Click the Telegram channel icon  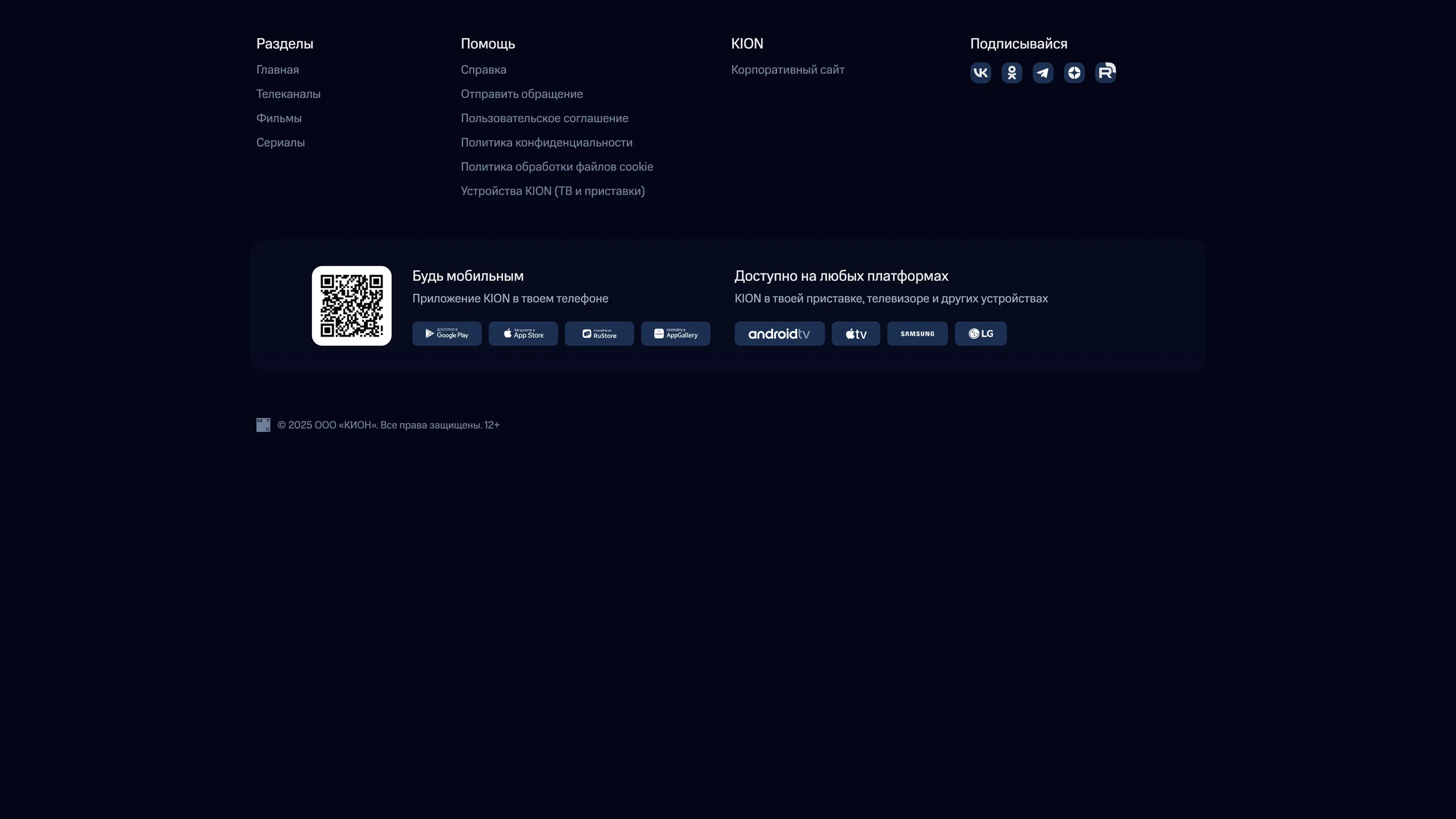coord(1043,73)
